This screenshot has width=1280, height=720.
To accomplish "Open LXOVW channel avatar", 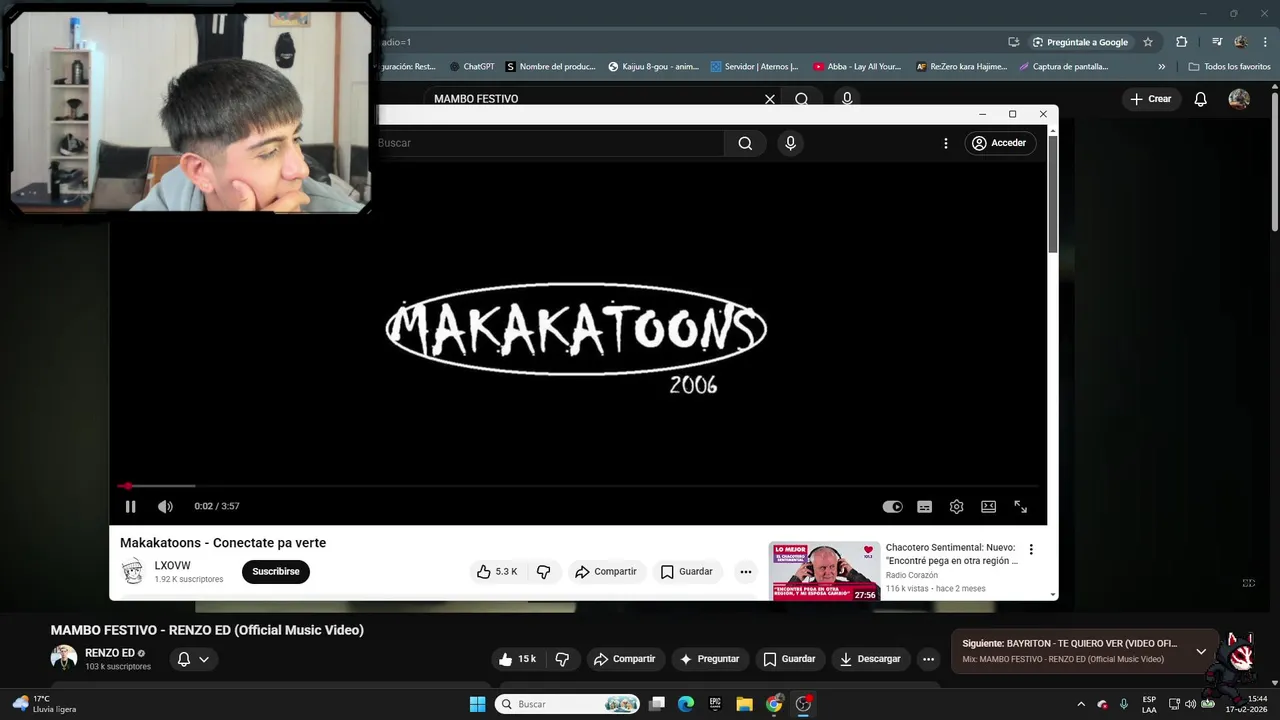I will click(132, 572).
